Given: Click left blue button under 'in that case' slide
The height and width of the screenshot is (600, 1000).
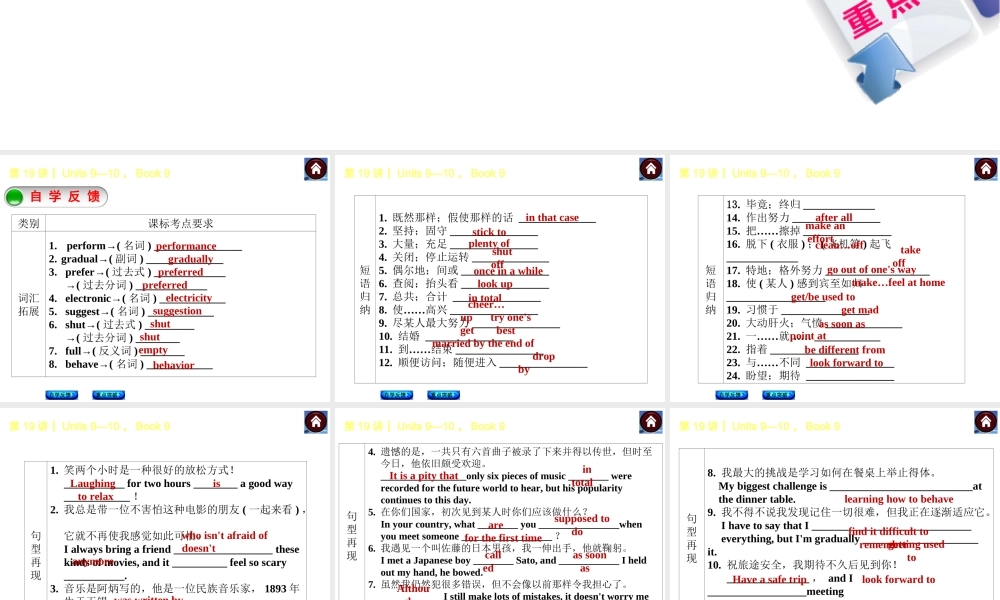Looking at the screenshot, I should [397, 394].
